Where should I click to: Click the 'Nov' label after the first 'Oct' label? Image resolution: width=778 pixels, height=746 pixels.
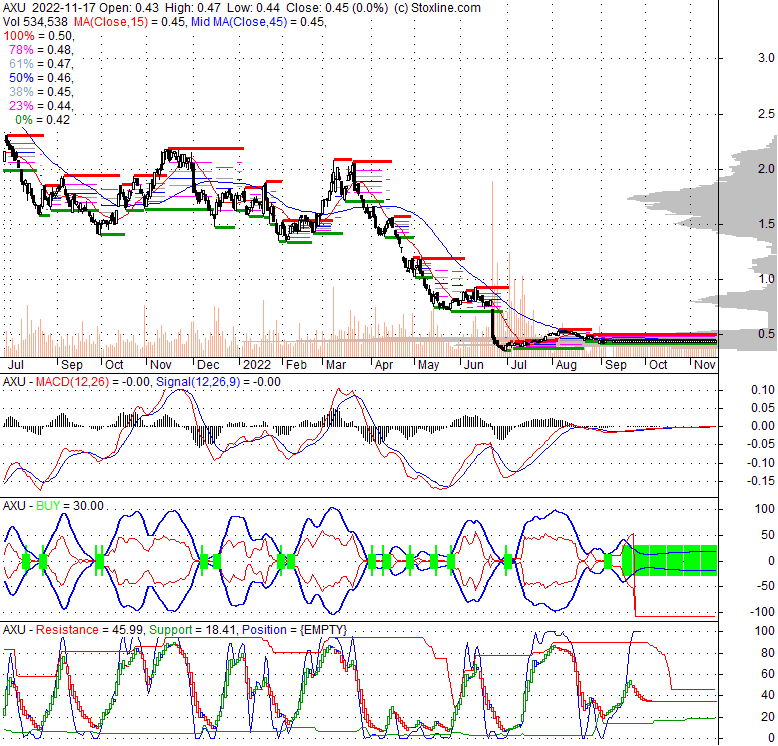coord(161,365)
